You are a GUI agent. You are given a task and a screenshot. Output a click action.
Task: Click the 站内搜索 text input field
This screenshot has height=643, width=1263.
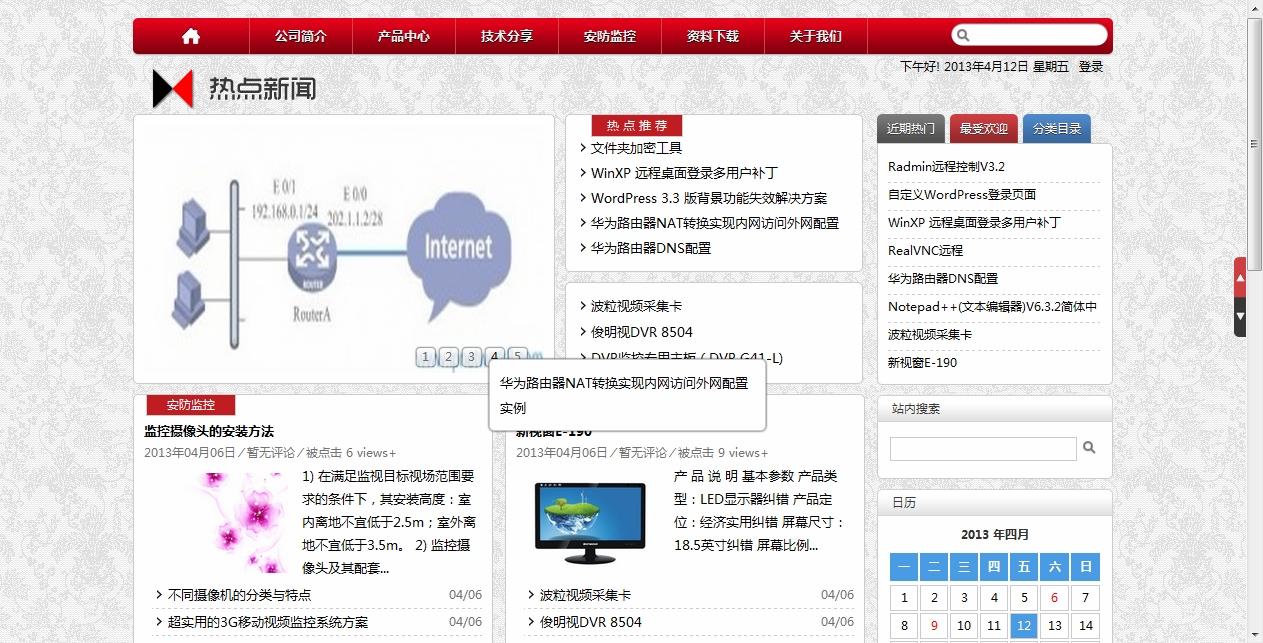pyautogui.click(x=983, y=449)
